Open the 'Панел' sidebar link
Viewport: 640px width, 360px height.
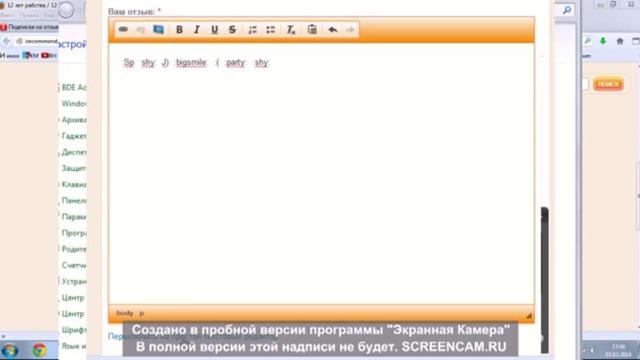[74, 200]
